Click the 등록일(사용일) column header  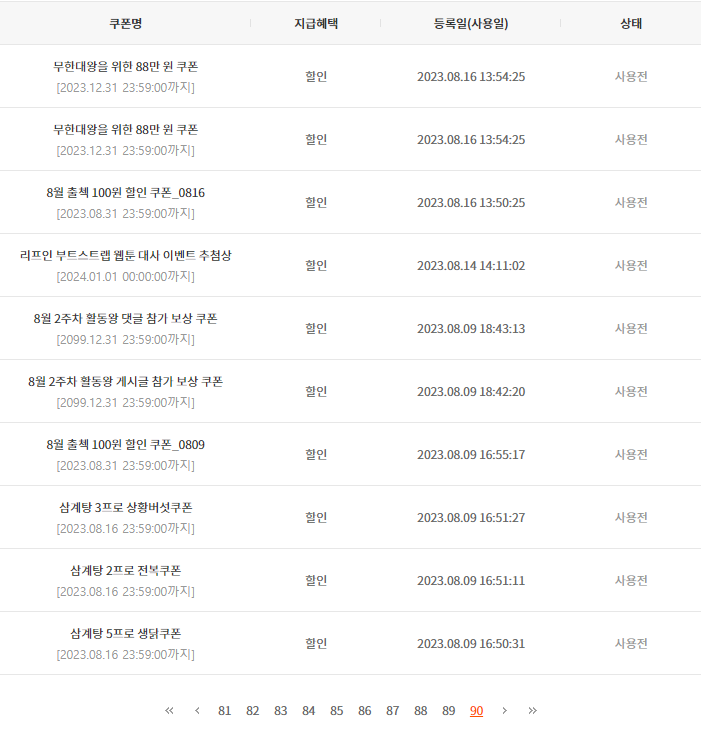click(x=470, y=23)
